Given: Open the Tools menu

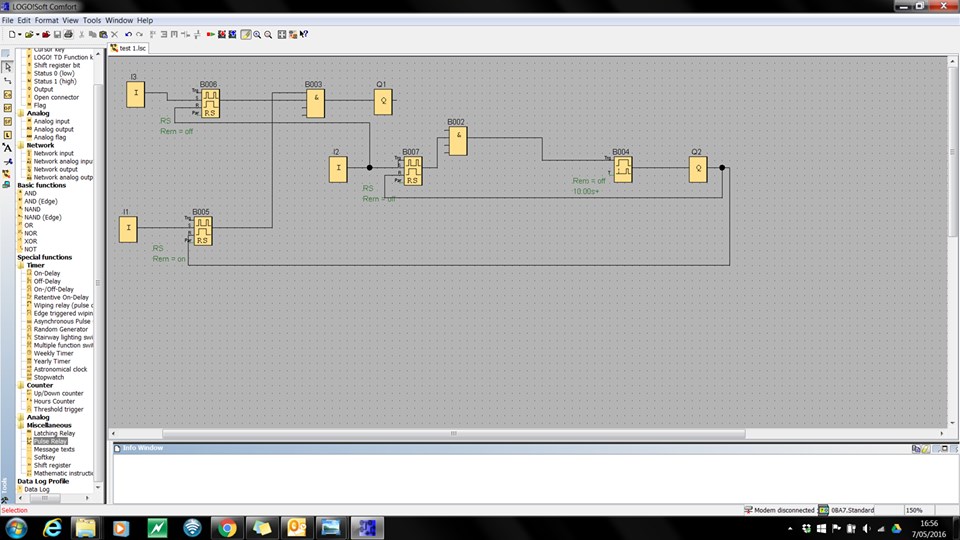Looking at the screenshot, I should point(92,20).
